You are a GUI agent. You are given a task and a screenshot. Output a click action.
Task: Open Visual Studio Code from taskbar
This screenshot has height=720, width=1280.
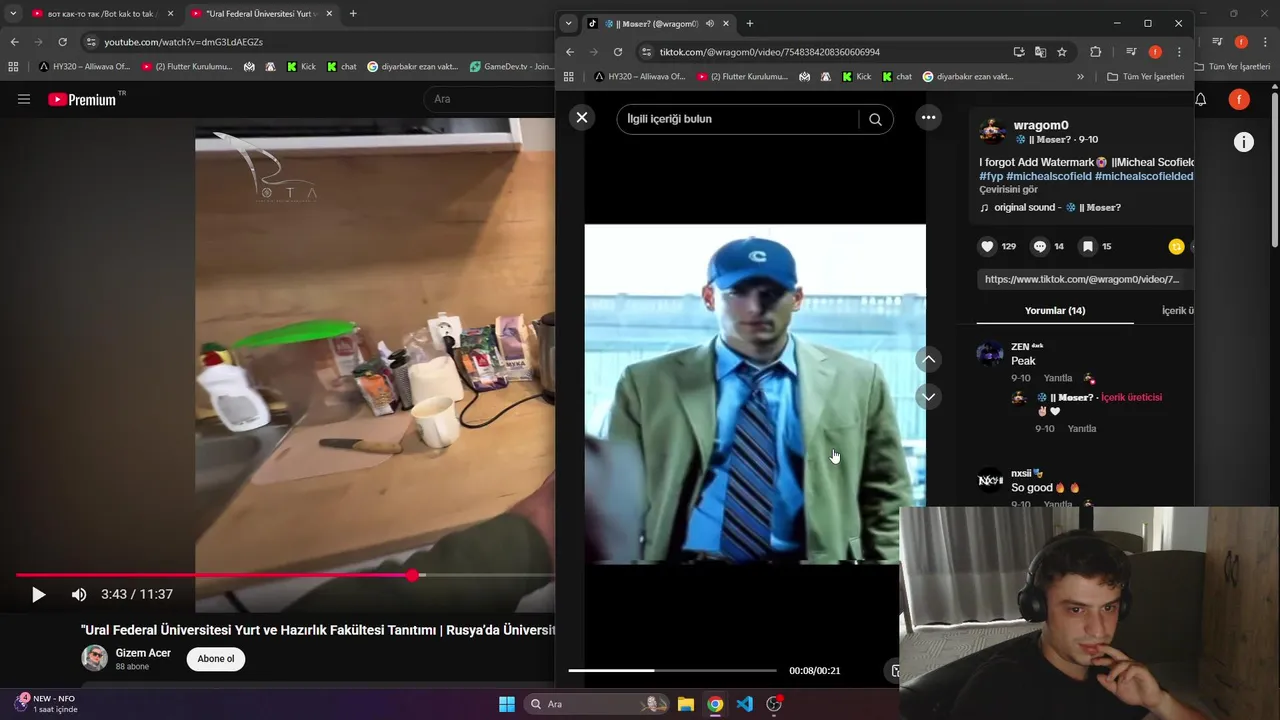tap(744, 704)
